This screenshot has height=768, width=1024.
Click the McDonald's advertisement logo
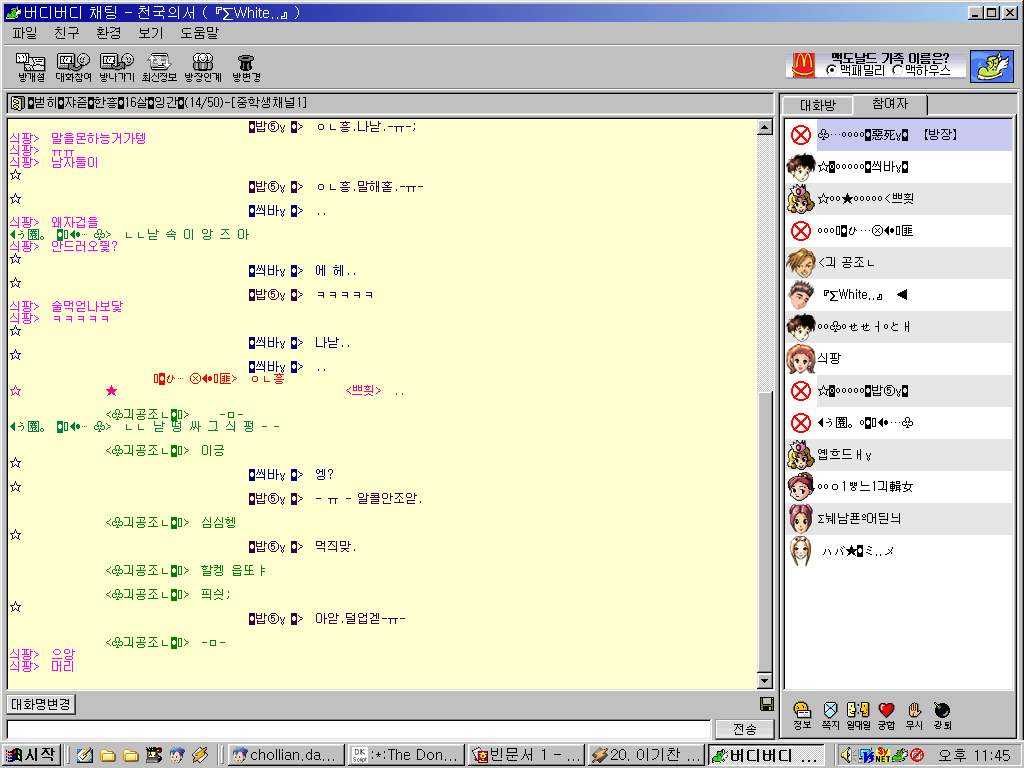804,65
